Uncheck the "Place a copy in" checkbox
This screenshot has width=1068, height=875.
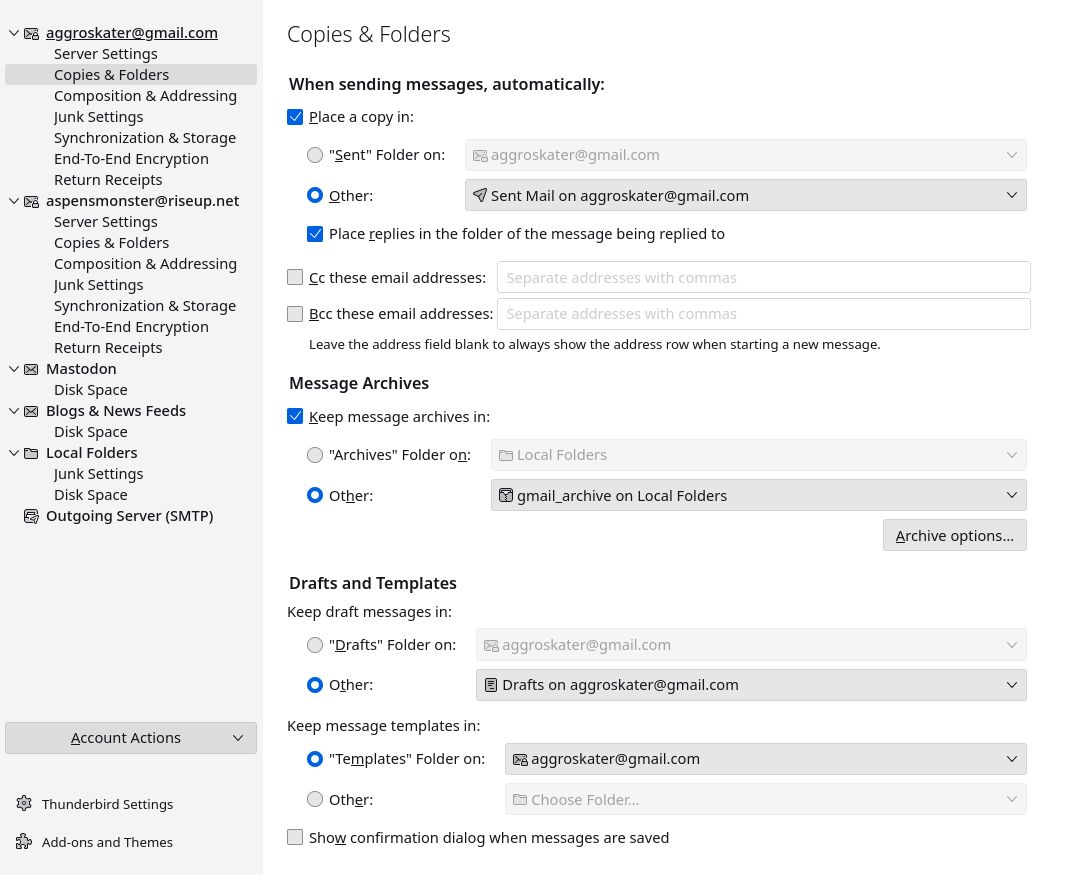pyautogui.click(x=295, y=117)
